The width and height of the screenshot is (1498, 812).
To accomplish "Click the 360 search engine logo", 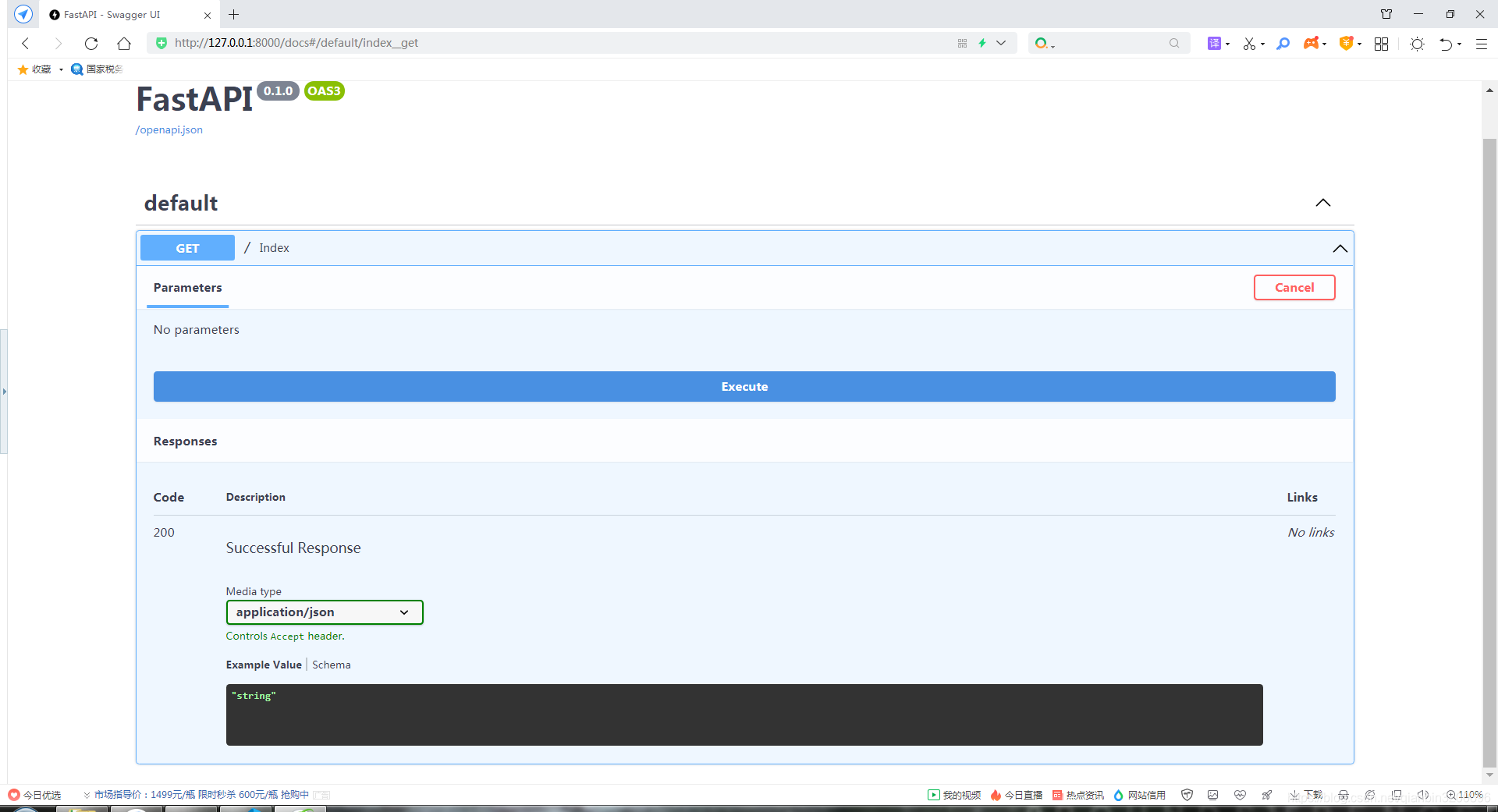I will coord(1042,44).
